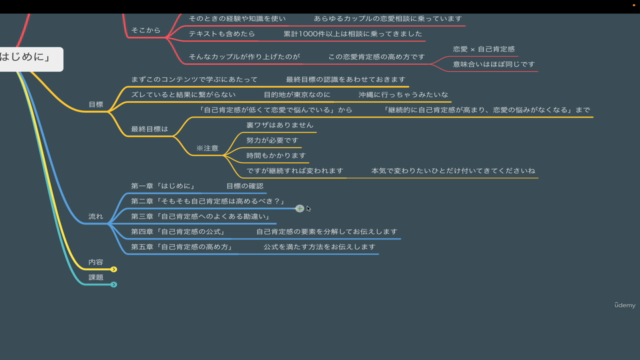
Task: Click ですが継続すれば変われます node
Action: click(295, 171)
